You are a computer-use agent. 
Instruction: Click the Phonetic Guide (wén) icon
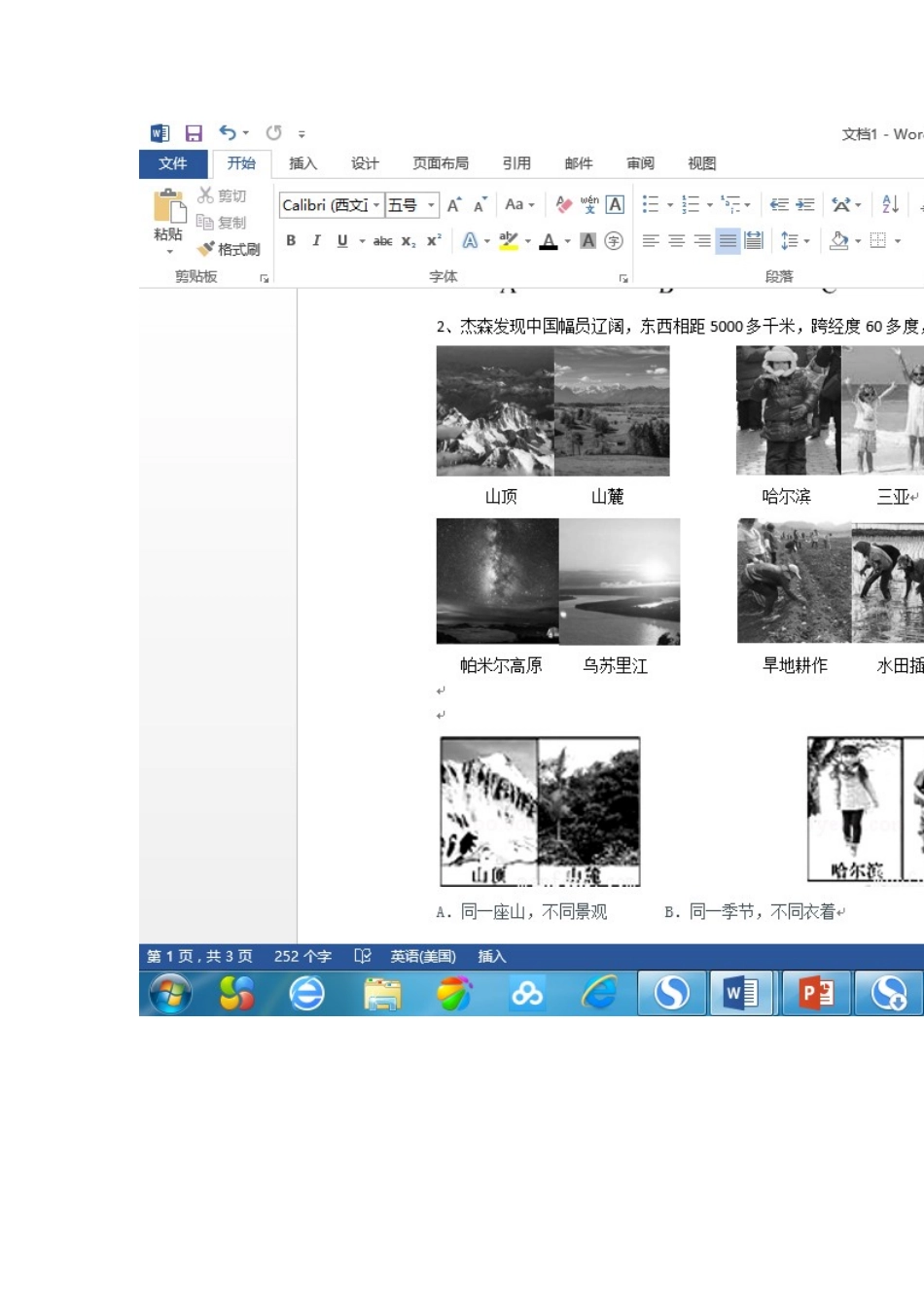click(x=589, y=204)
